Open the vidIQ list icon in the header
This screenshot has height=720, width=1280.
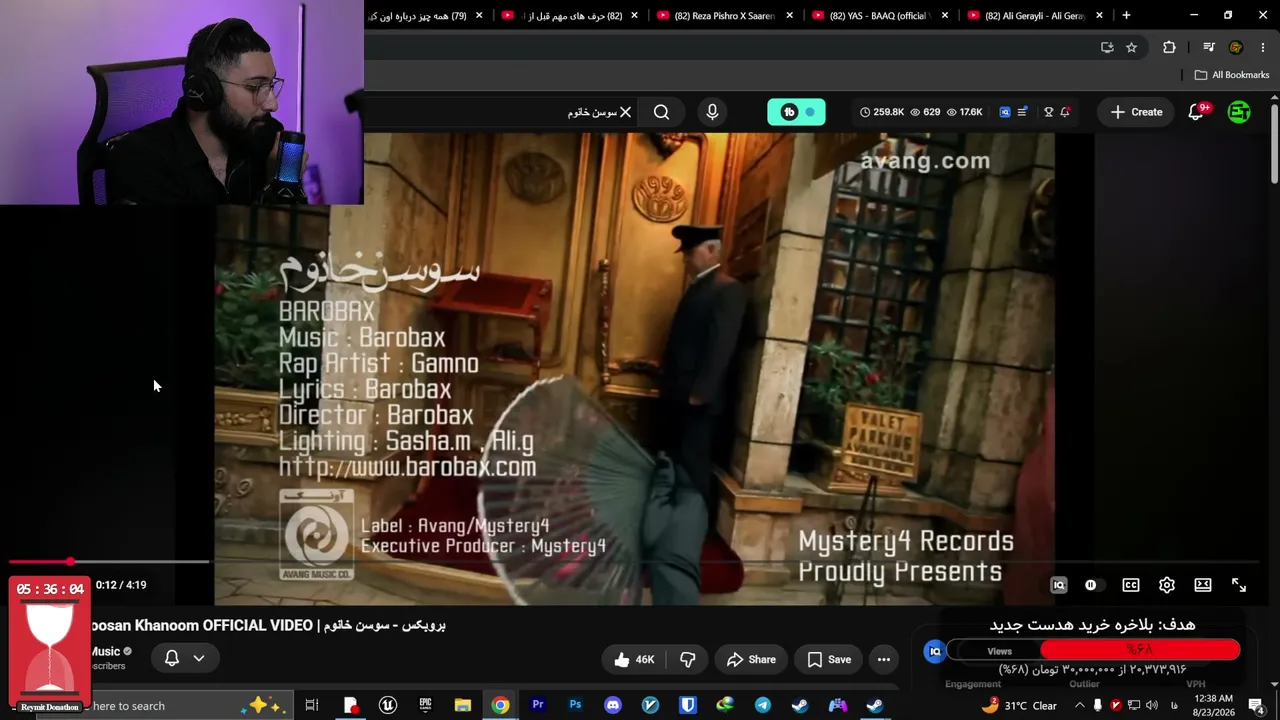click(x=1022, y=112)
